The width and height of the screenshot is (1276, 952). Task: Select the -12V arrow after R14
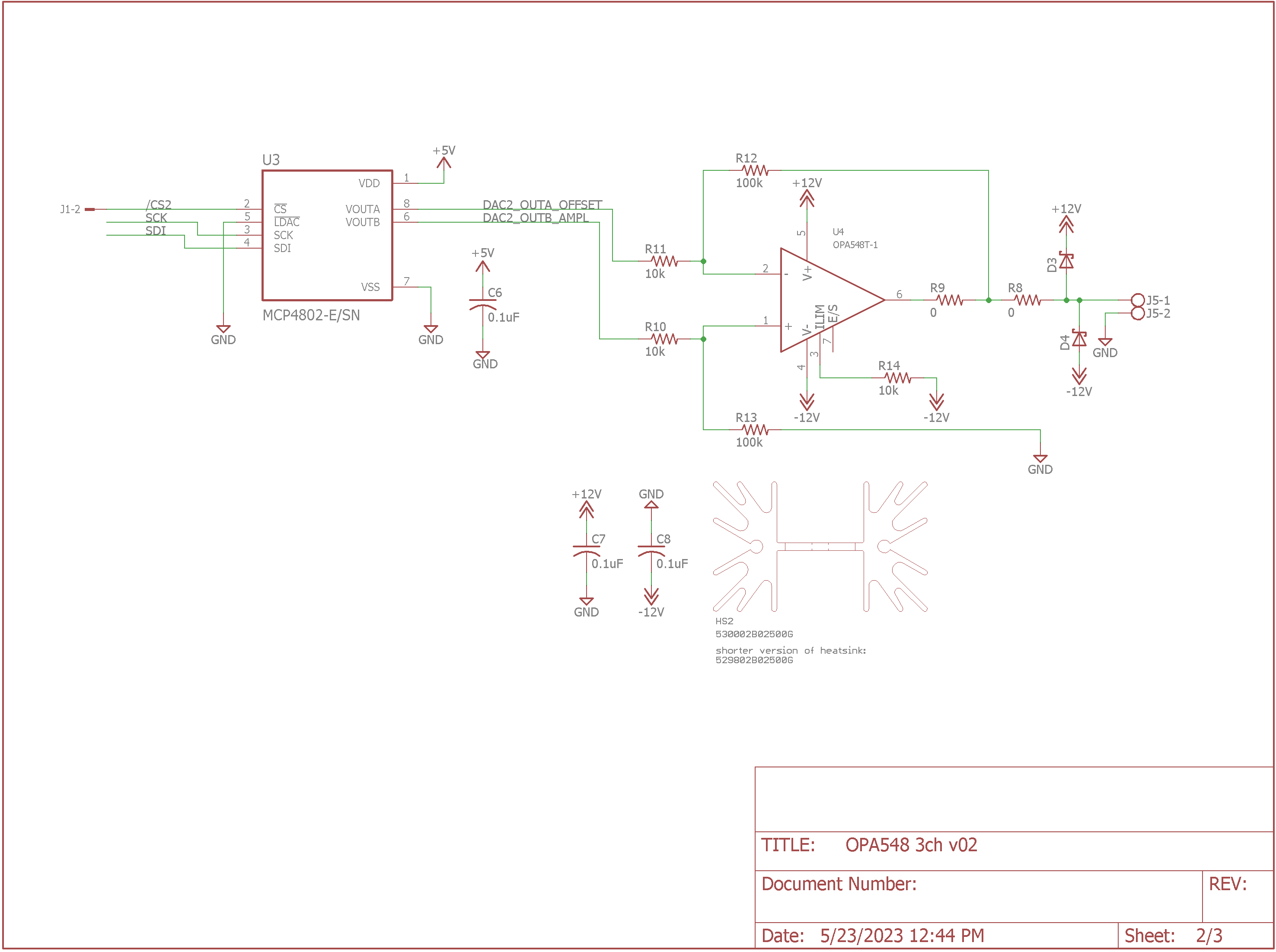tap(937, 402)
